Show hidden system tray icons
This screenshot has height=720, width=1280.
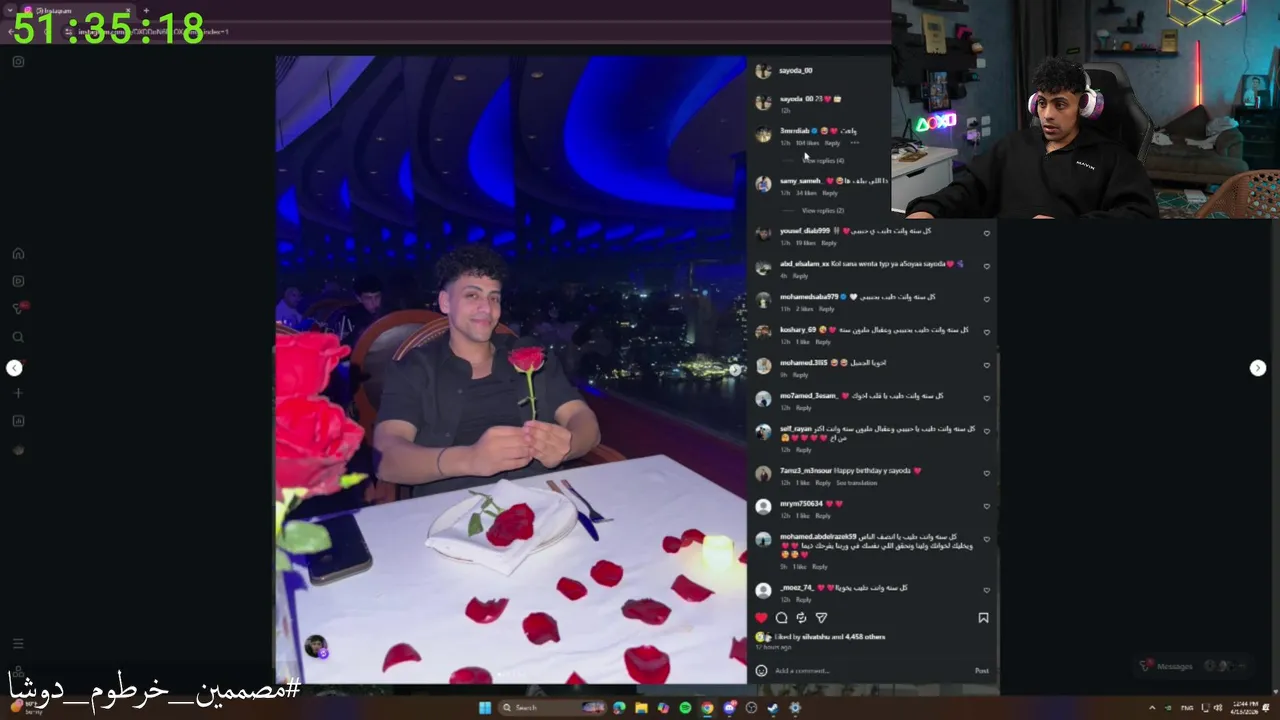1150,708
